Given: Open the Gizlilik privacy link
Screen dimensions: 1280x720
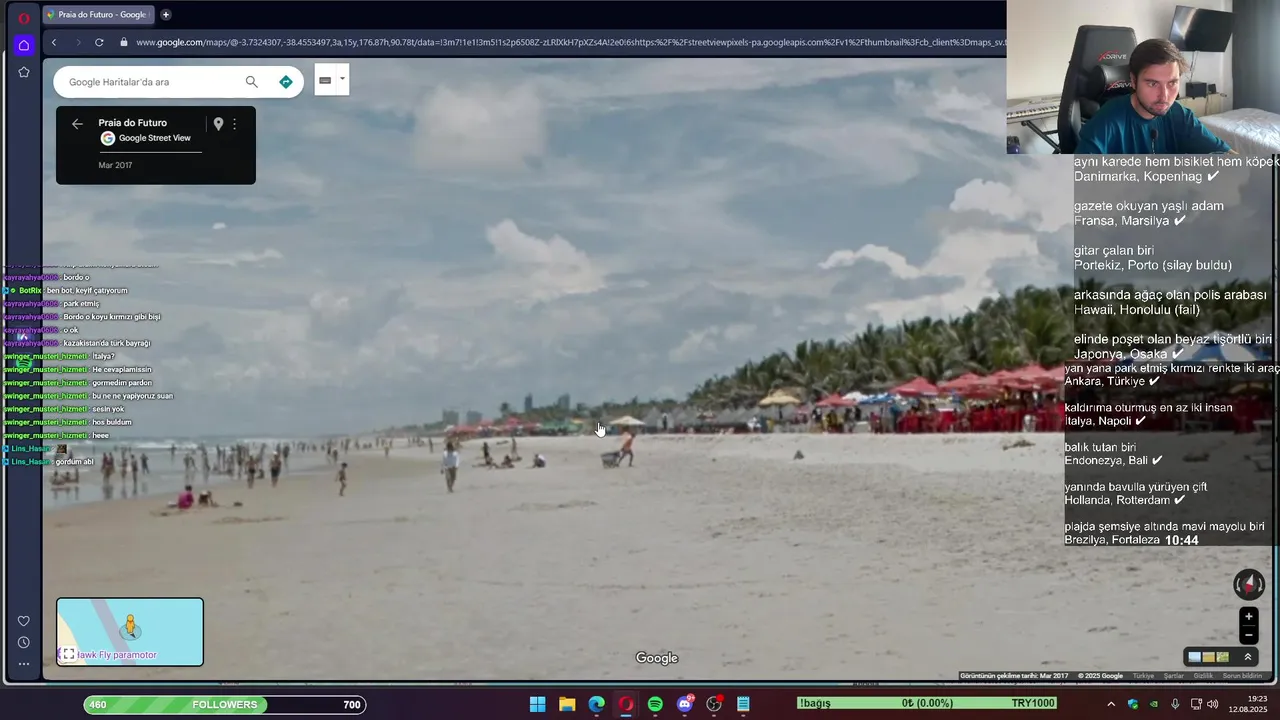Looking at the screenshot, I should [x=1203, y=676].
